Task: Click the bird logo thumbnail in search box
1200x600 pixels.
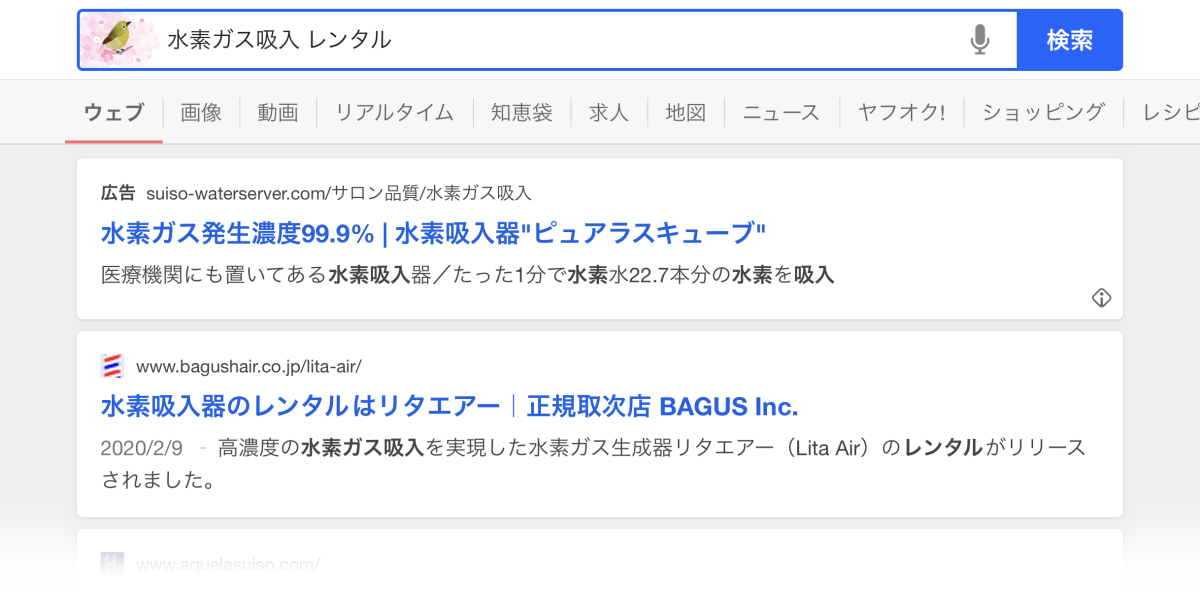Action: (120, 40)
